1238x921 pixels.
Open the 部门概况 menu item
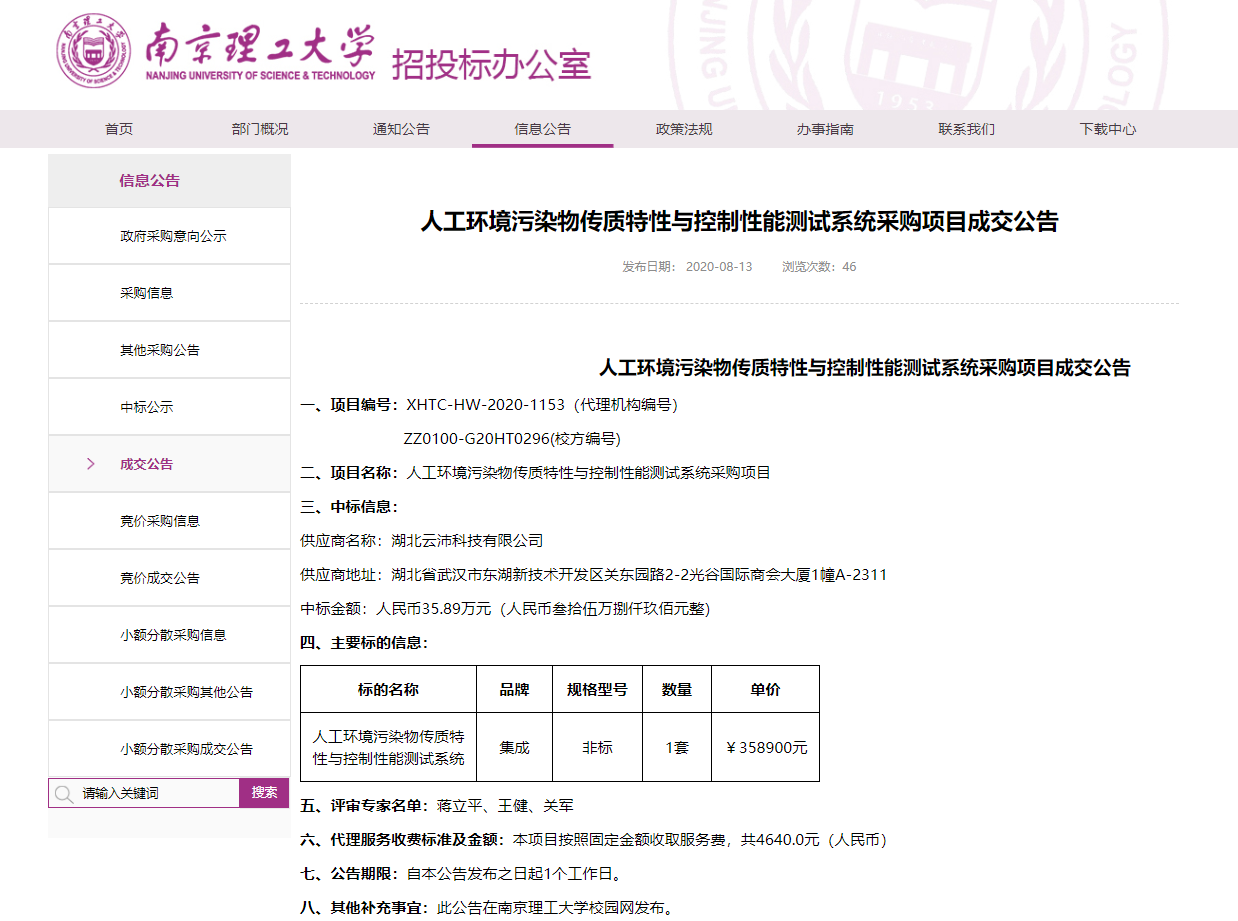260,129
